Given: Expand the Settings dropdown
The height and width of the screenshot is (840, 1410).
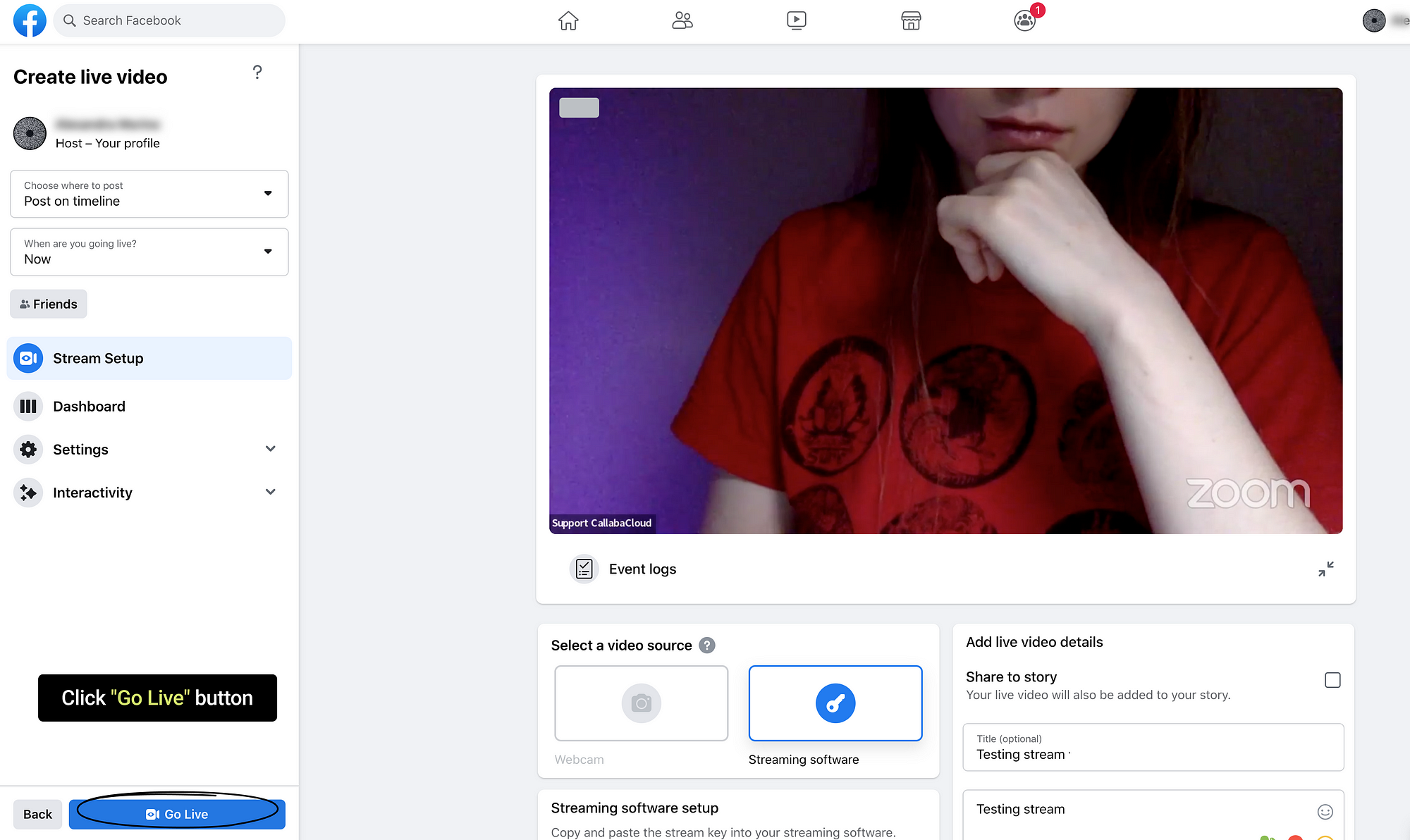Looking at the screenshot, I should click(269, 449).
